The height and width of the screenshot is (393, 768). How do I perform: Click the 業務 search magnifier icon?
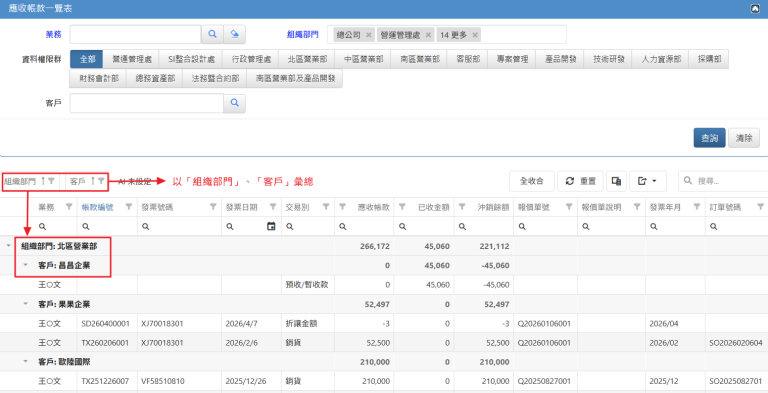pos(213,34)
